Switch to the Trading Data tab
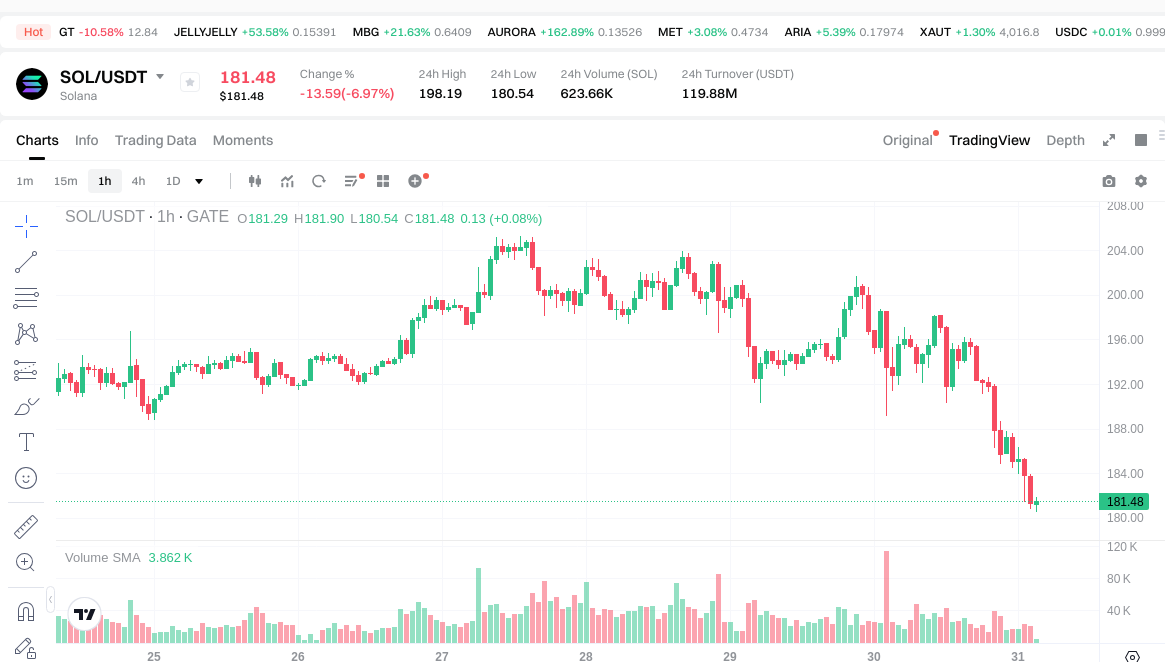1165x662 pixels. tap(155, 140)
